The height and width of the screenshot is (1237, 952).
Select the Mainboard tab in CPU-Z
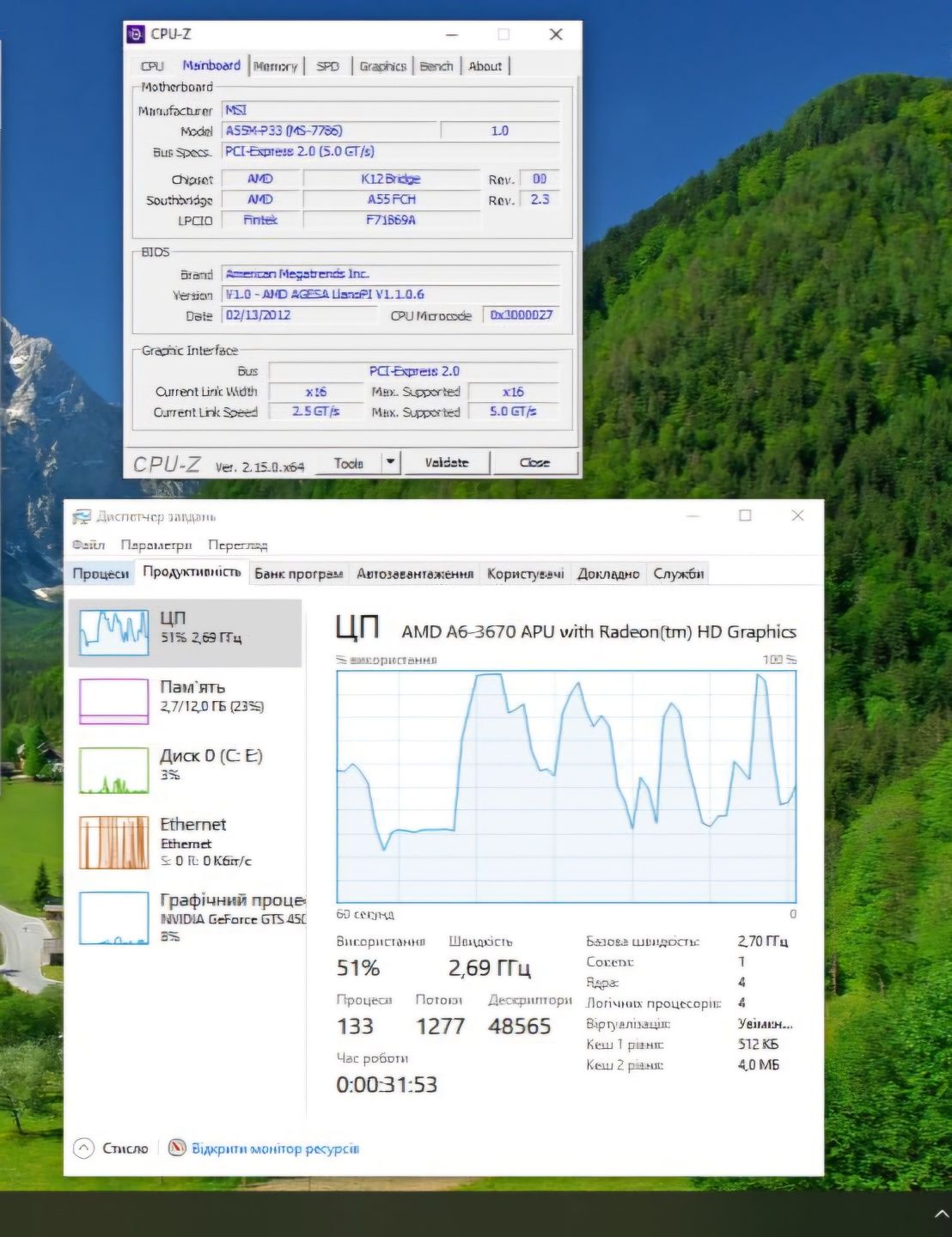click(211, 65)
